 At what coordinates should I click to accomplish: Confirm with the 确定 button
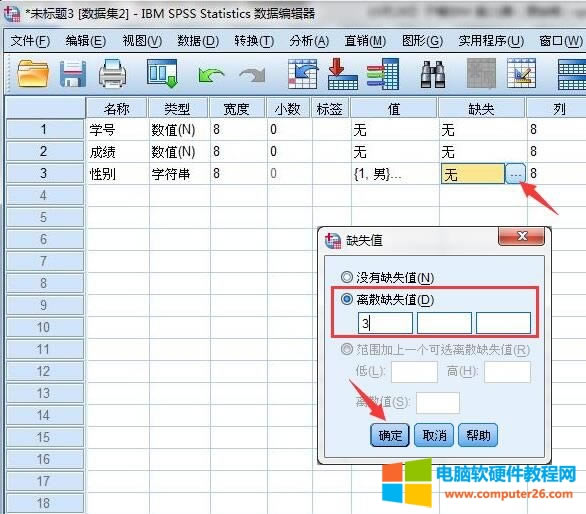[390, 435]
